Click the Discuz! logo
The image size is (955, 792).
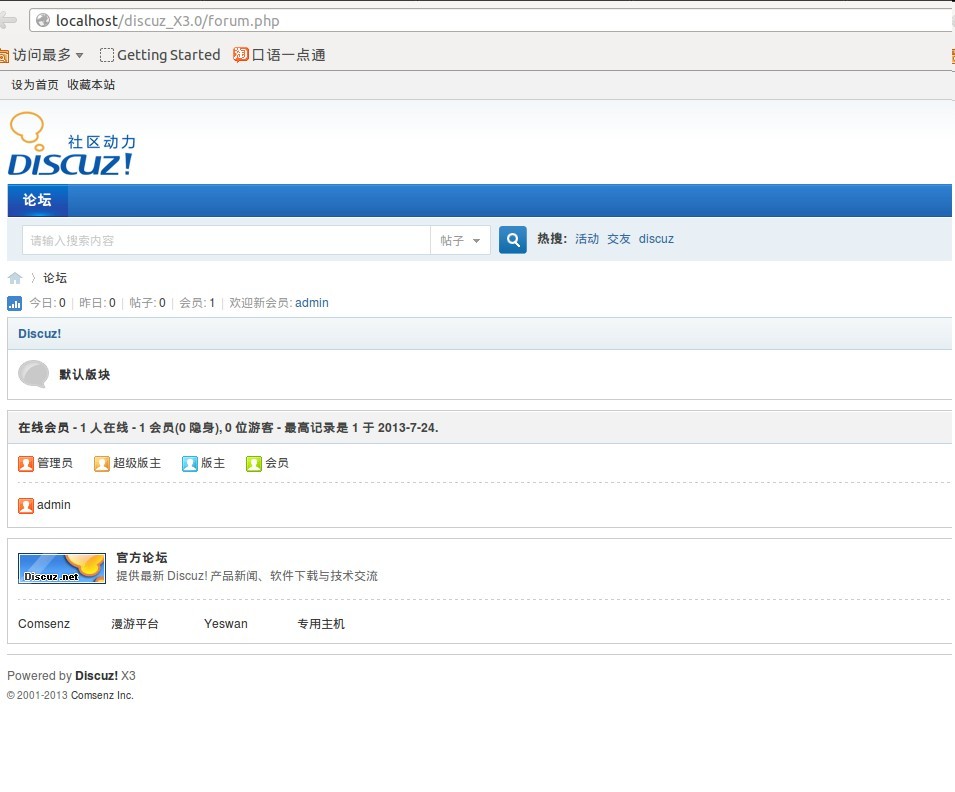click(72, 144)
